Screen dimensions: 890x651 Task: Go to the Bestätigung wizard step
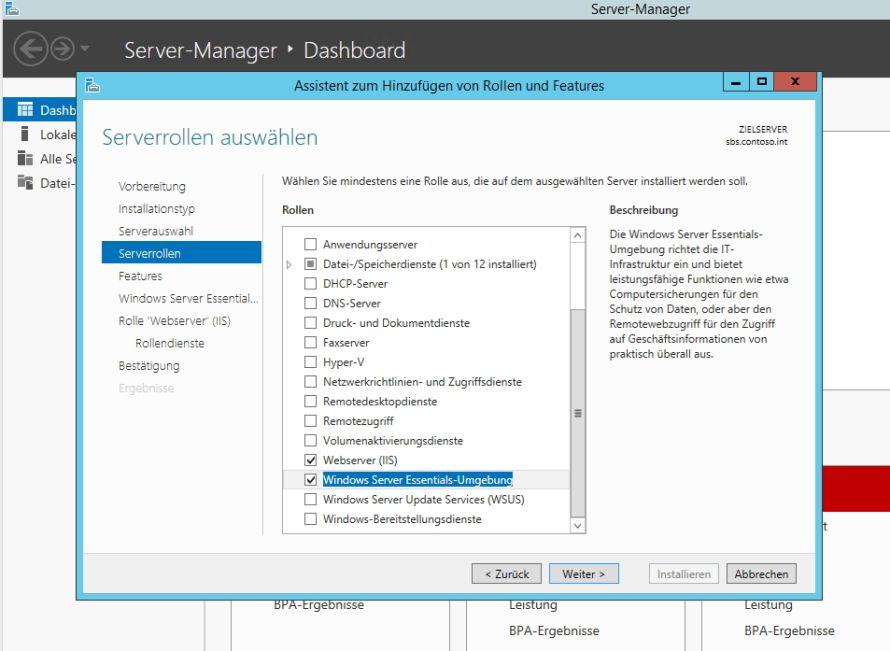tap(149, 366)
